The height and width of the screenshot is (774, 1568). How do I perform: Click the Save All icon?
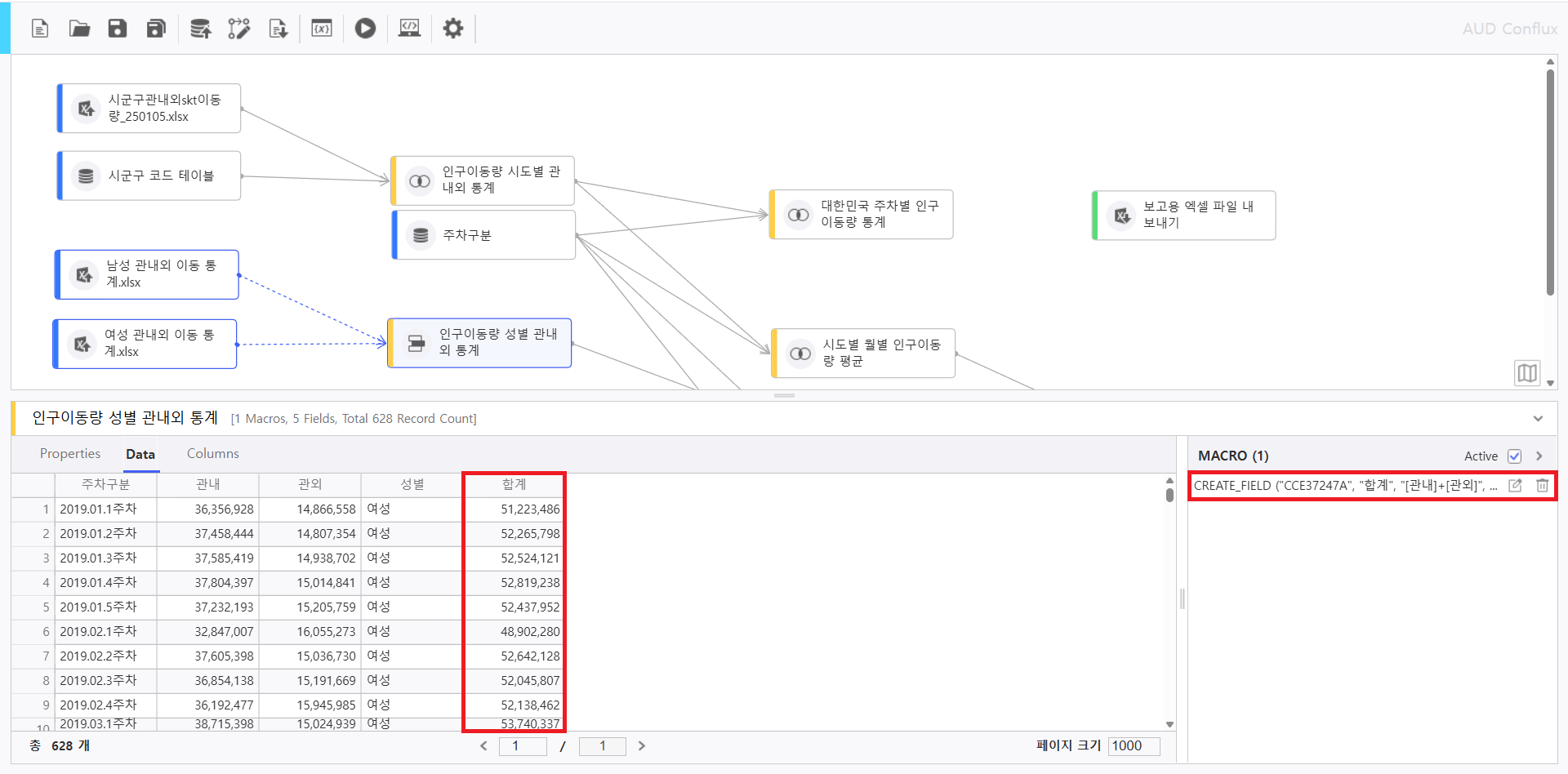156,29
